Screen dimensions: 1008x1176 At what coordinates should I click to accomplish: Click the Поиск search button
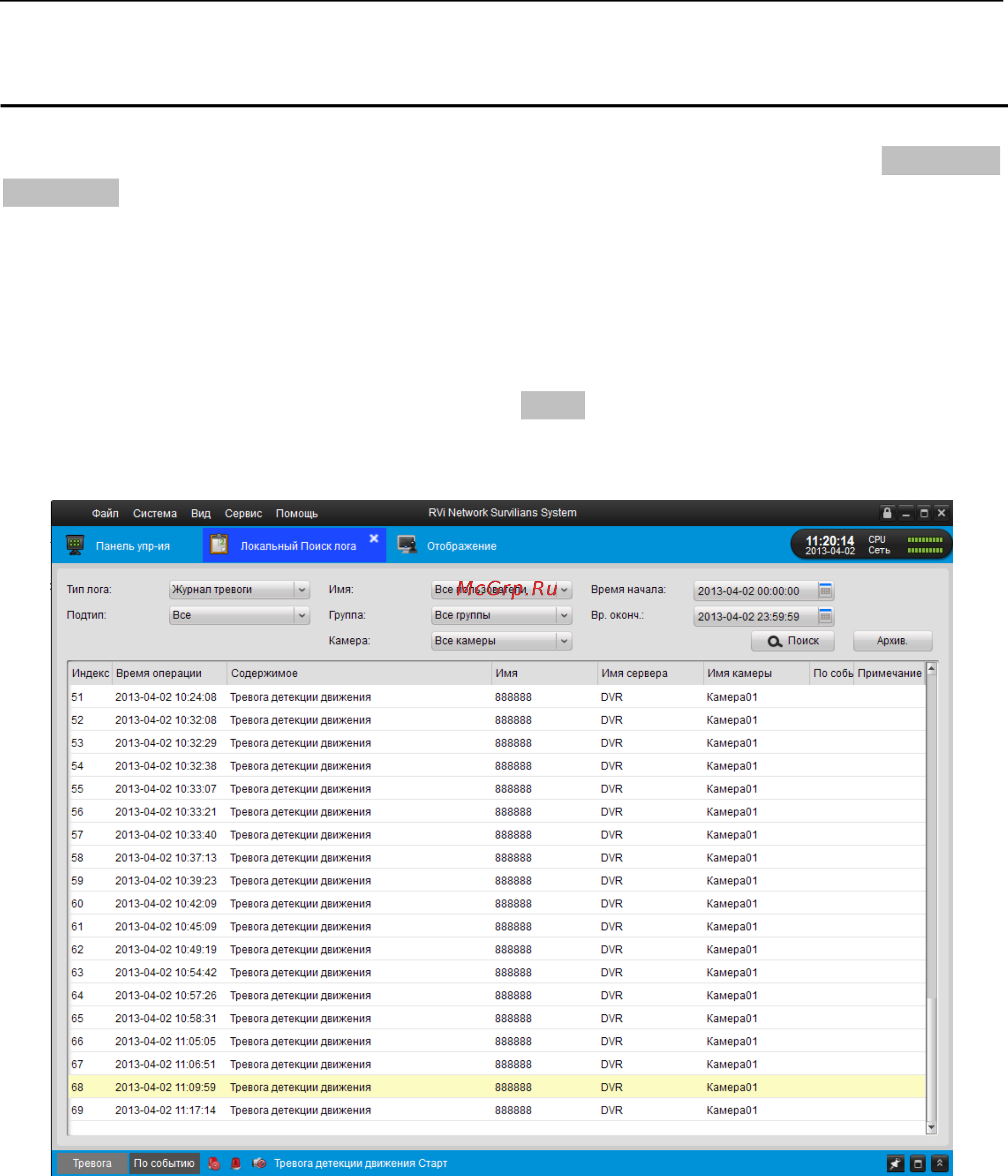click(x=793, y=641)
